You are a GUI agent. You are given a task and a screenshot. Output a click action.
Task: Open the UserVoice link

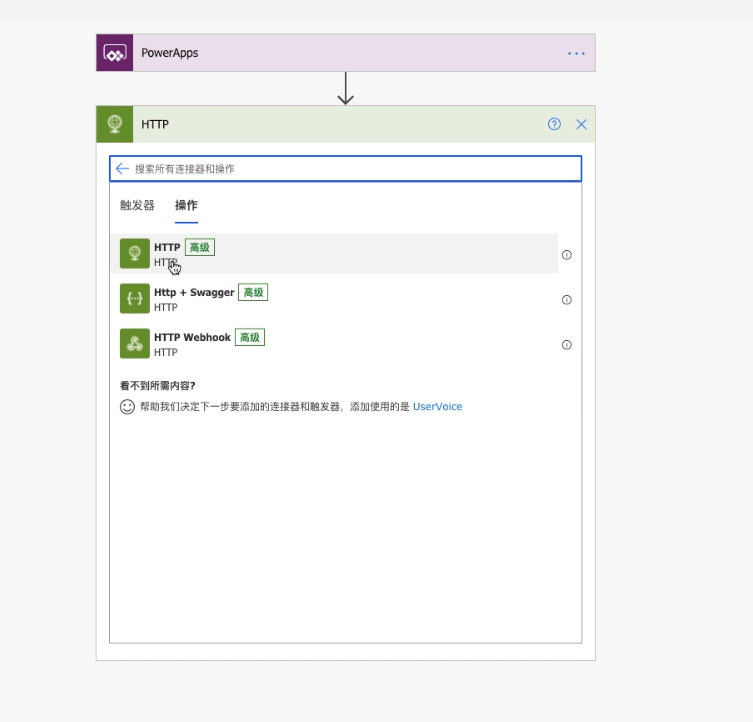pos(437,406)
